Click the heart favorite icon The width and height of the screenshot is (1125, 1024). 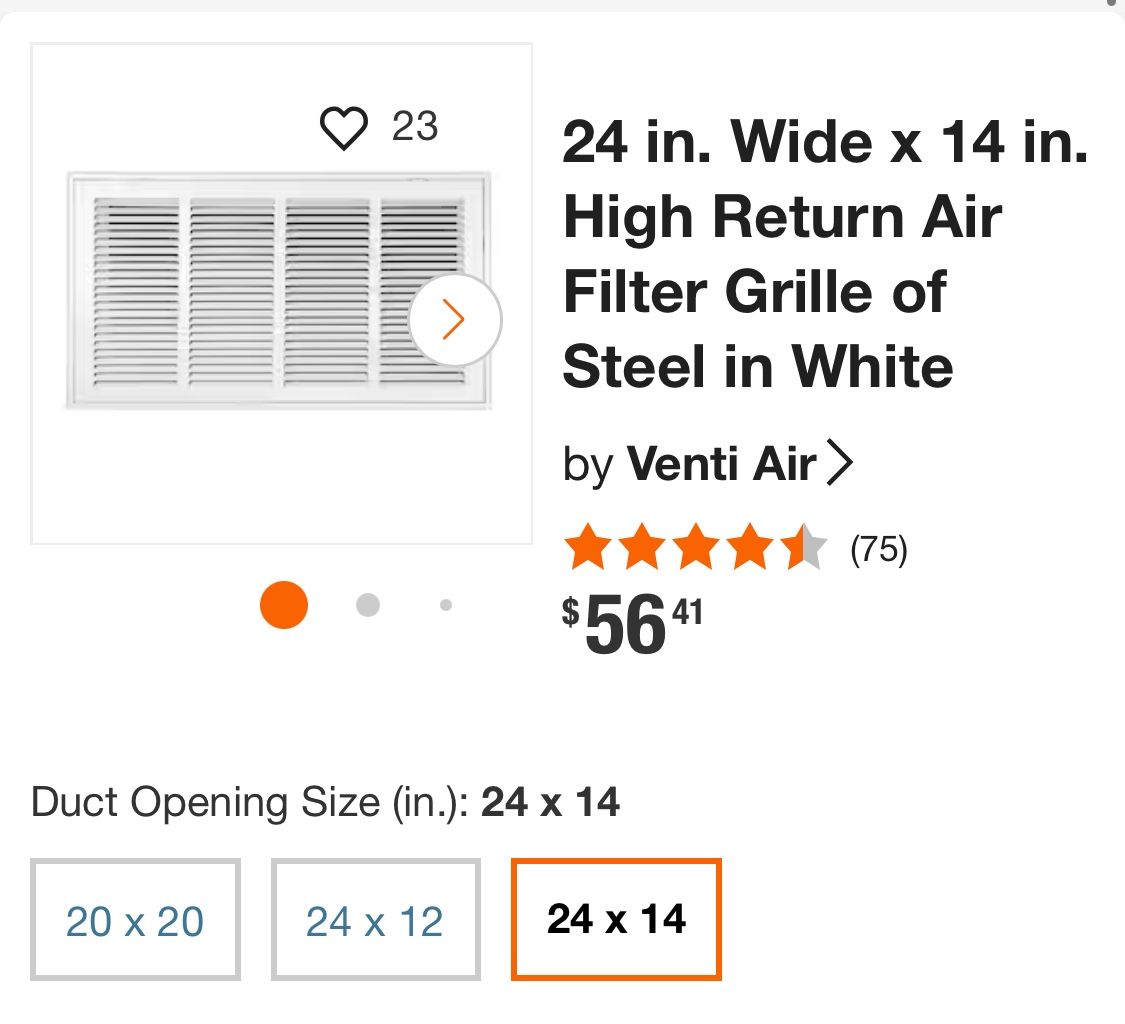346,126
